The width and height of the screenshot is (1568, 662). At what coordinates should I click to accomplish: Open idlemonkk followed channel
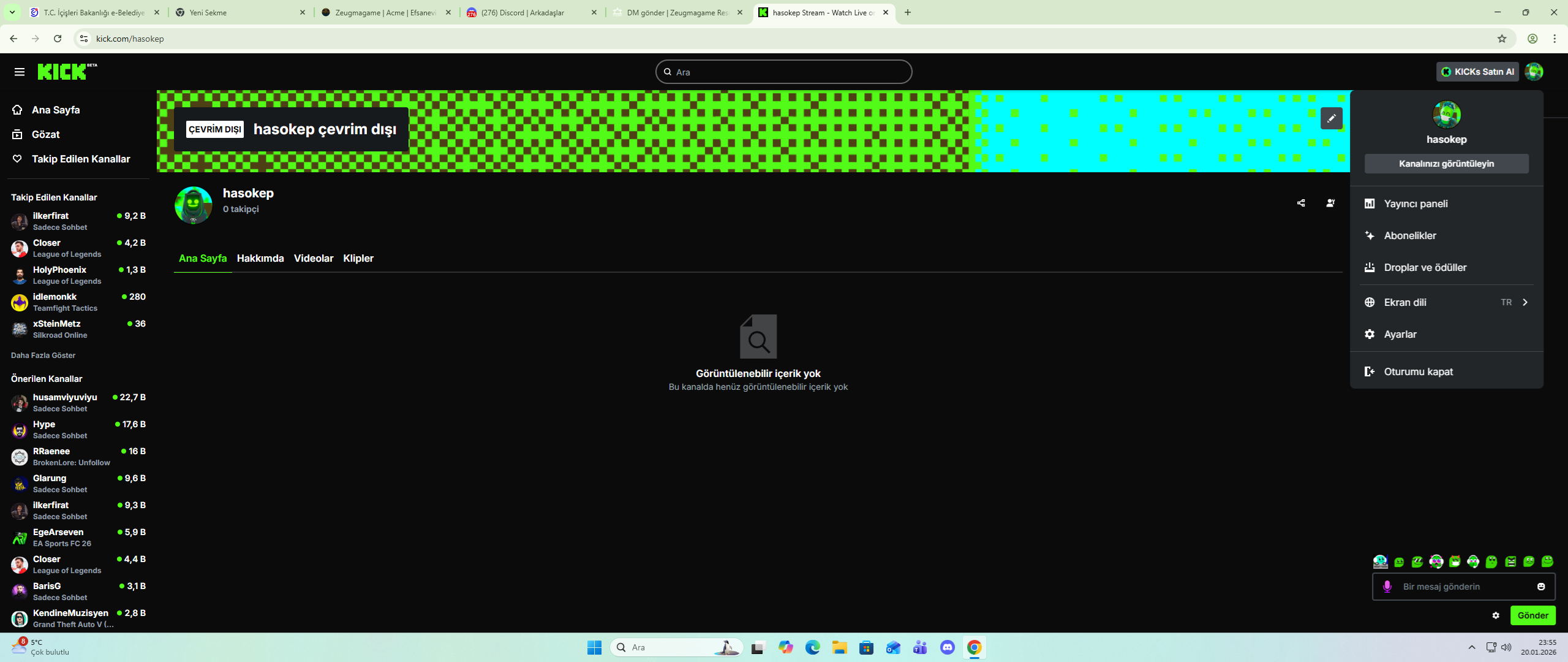(x=78, y=302)
